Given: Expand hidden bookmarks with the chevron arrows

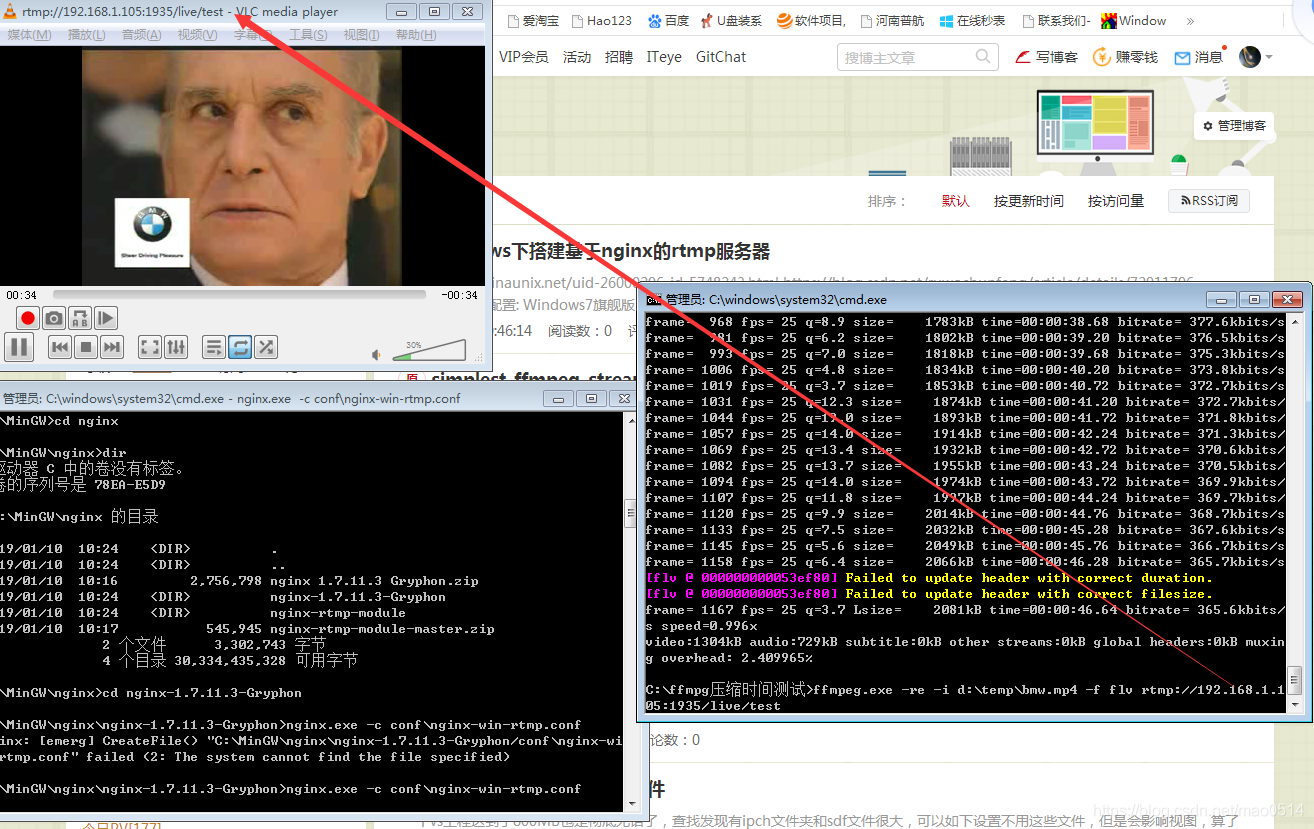Looking at the screenshot, I should click(1189, 20).
